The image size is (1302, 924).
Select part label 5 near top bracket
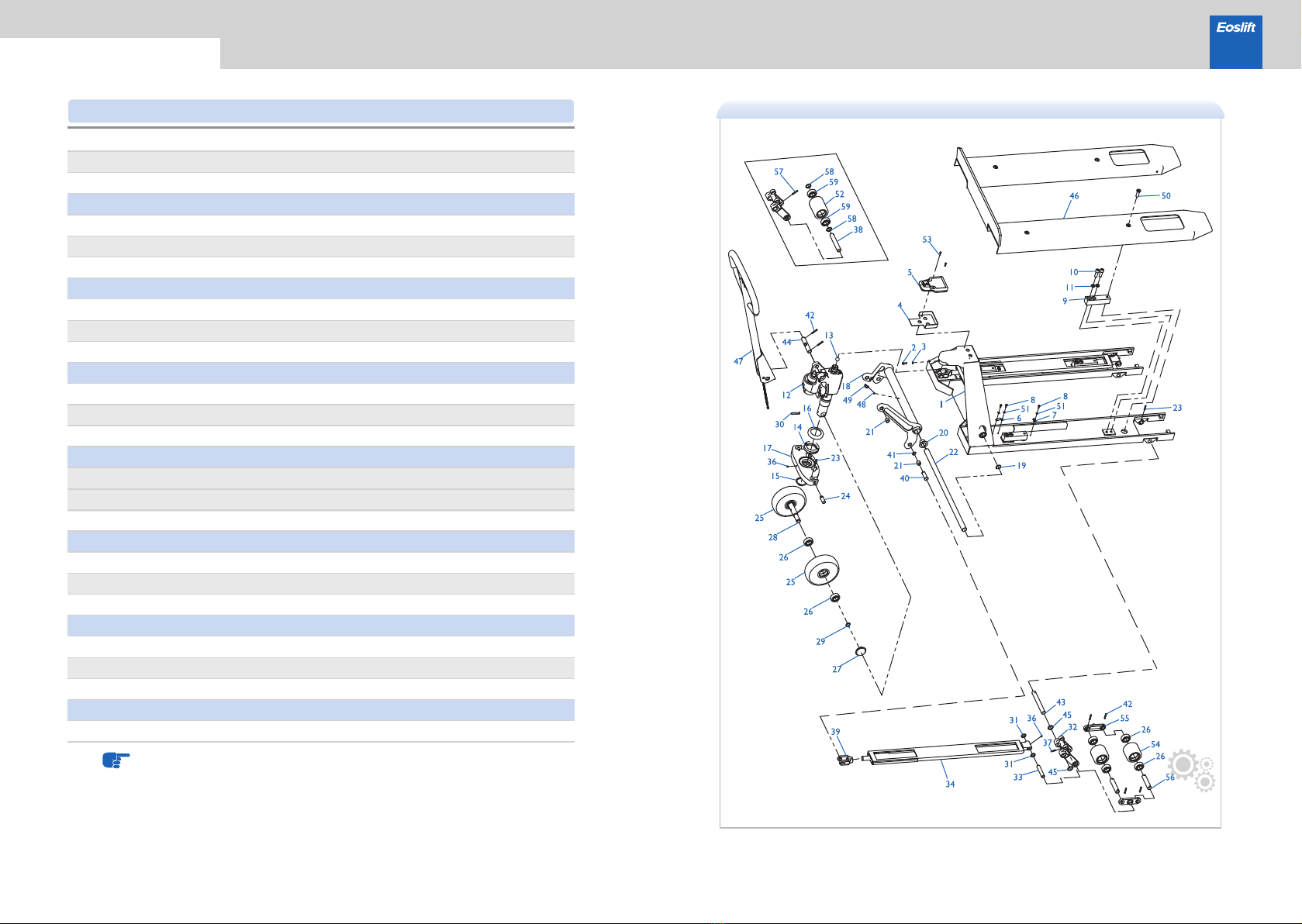(910, 273)
